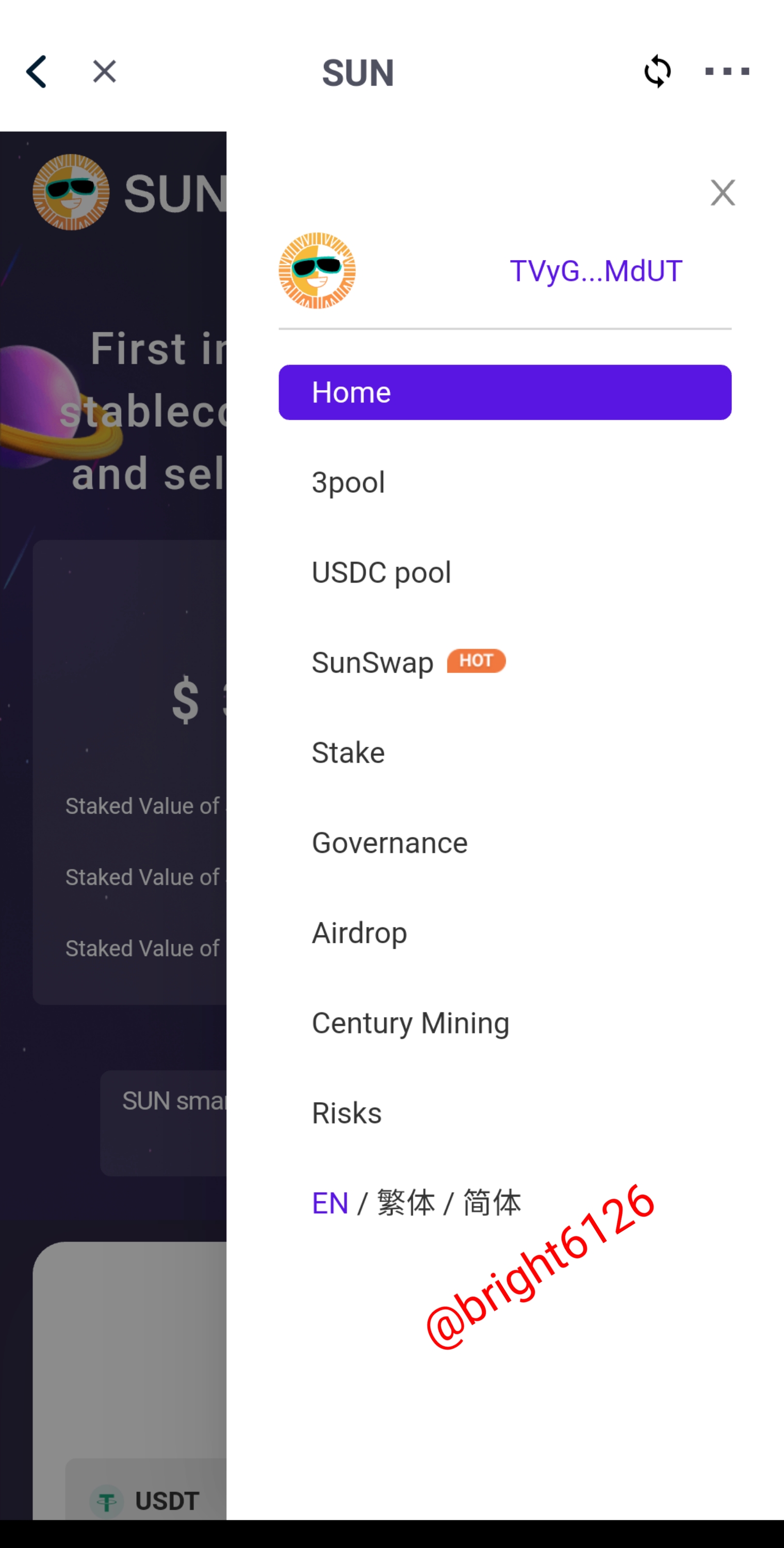Open the Airdrop section
This screenshot has width=784, height=1548.
[360, 933]
